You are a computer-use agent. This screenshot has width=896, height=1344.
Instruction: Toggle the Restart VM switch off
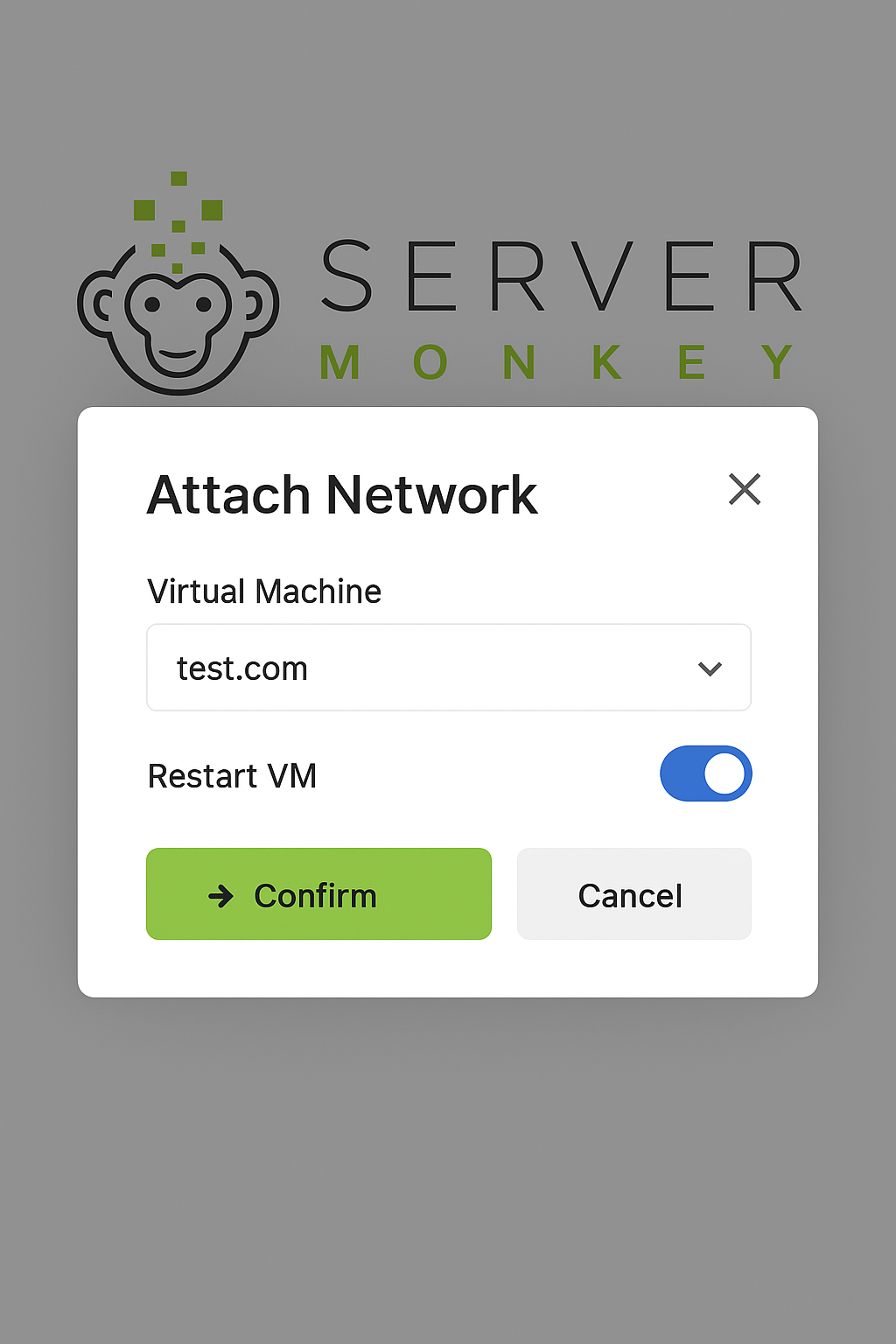point(706,773)
